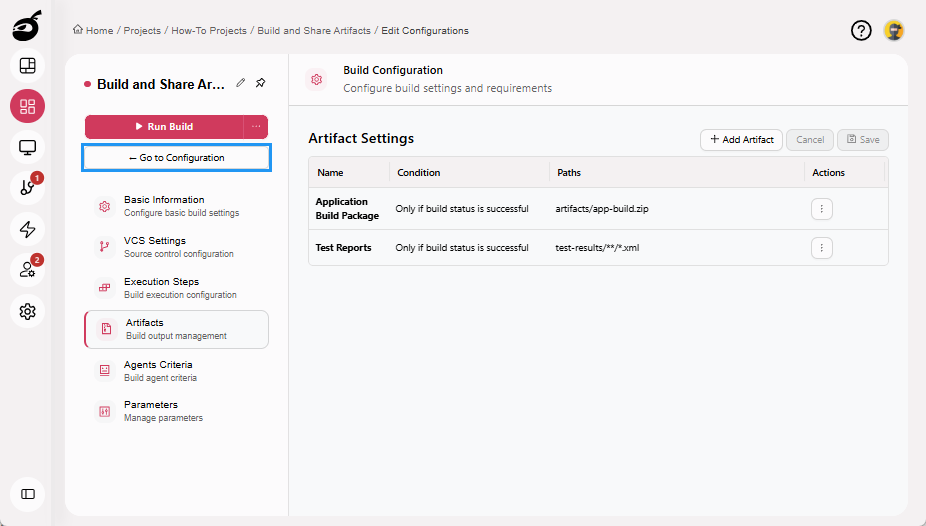Click the Actions column header
926x526 pixels.
coord(829,172)
